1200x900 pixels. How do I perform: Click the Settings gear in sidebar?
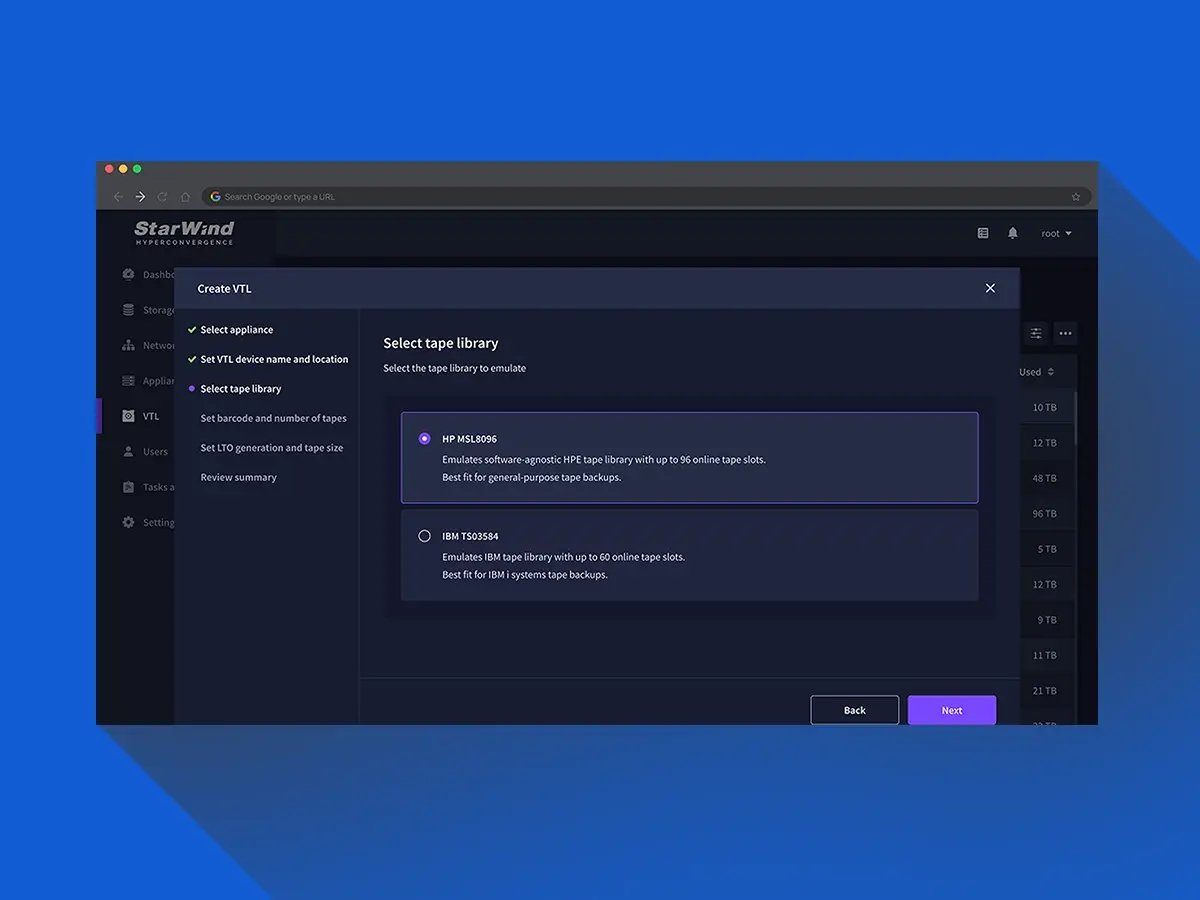pos(128,522)
